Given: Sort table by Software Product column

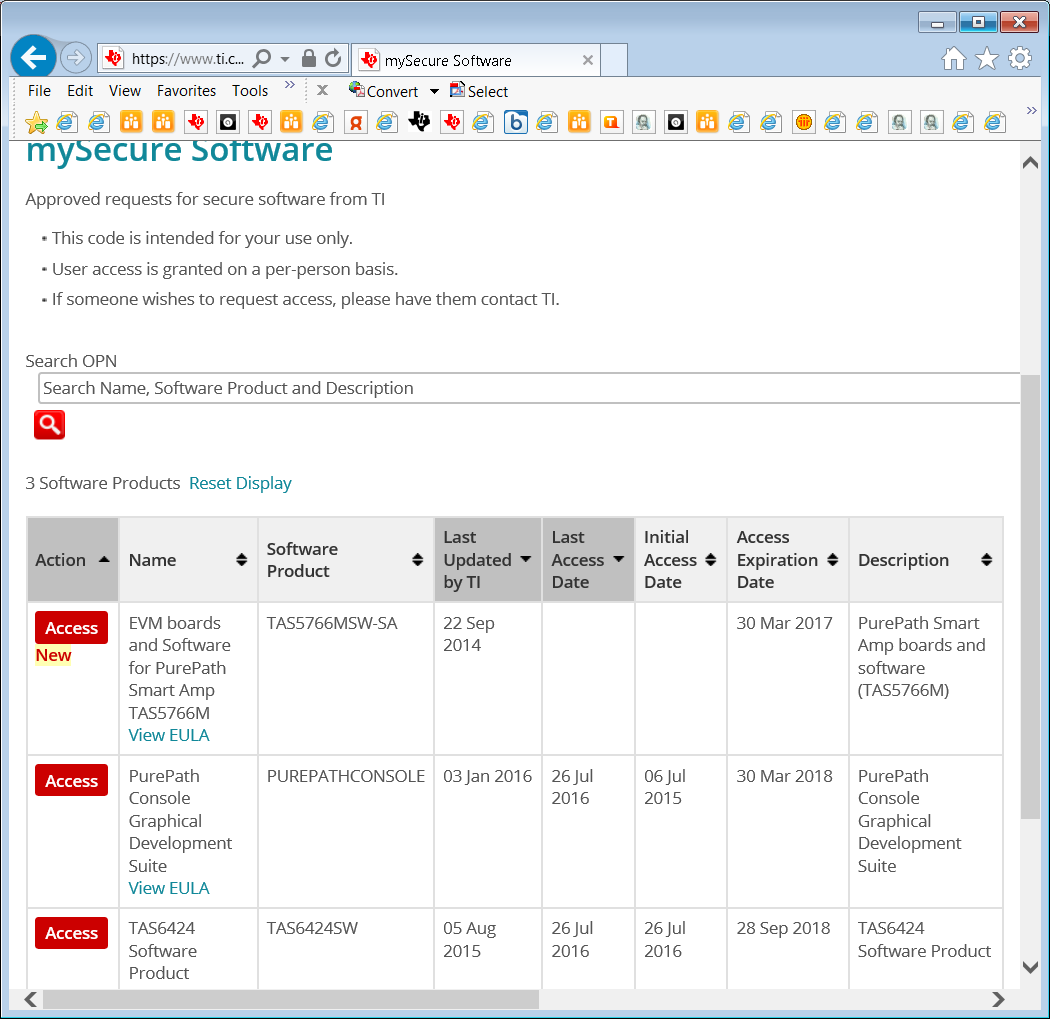Looking at the screenshot, I should point(417,560).
